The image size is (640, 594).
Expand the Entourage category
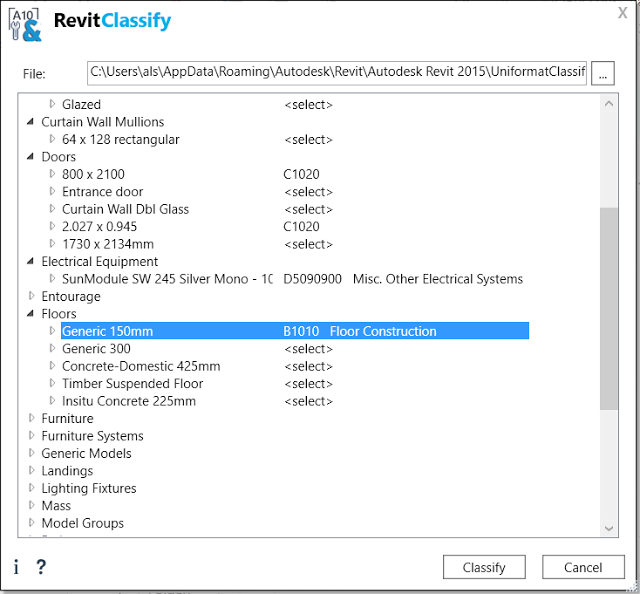[31, 296]
